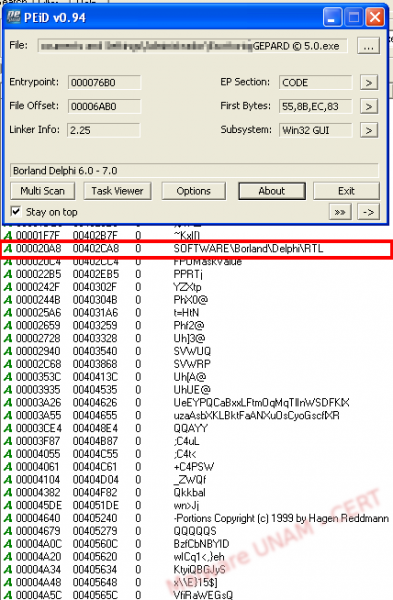Click the Exit button

[346, 191]
